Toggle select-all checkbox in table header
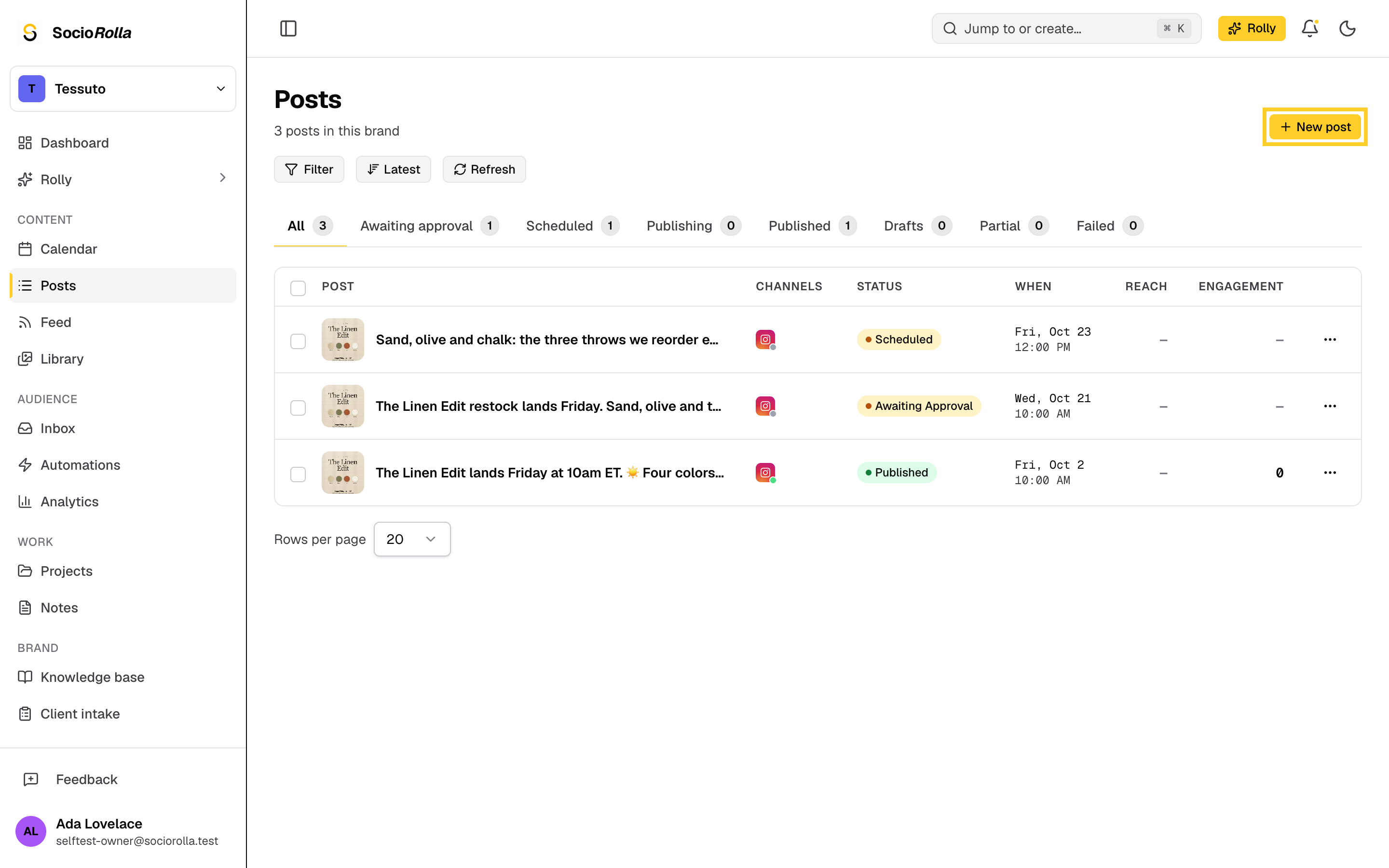Screen dimensions: 1389x868 pos(298,287)
